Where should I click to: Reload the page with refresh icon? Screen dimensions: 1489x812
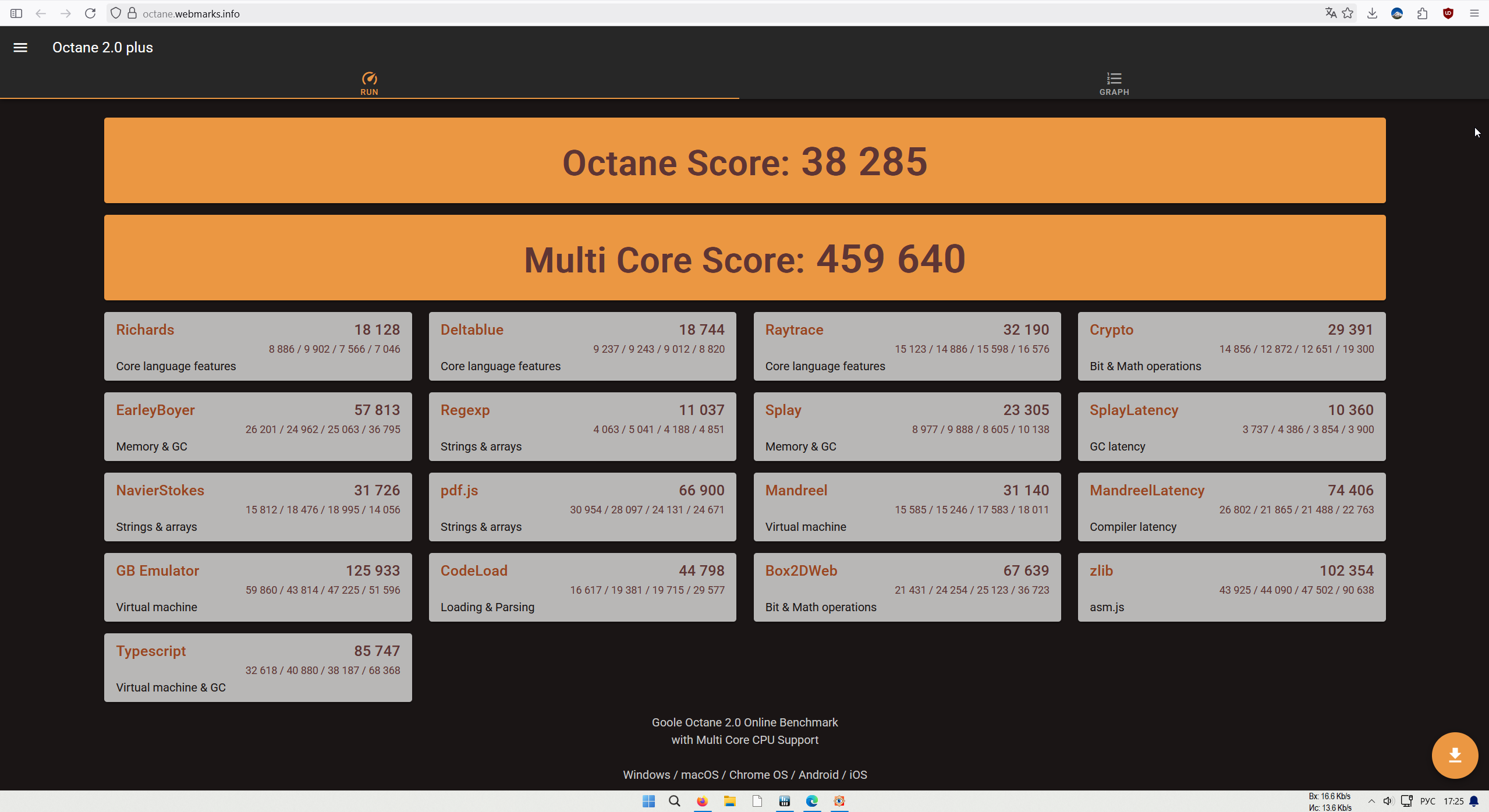(x=90, y=13)
